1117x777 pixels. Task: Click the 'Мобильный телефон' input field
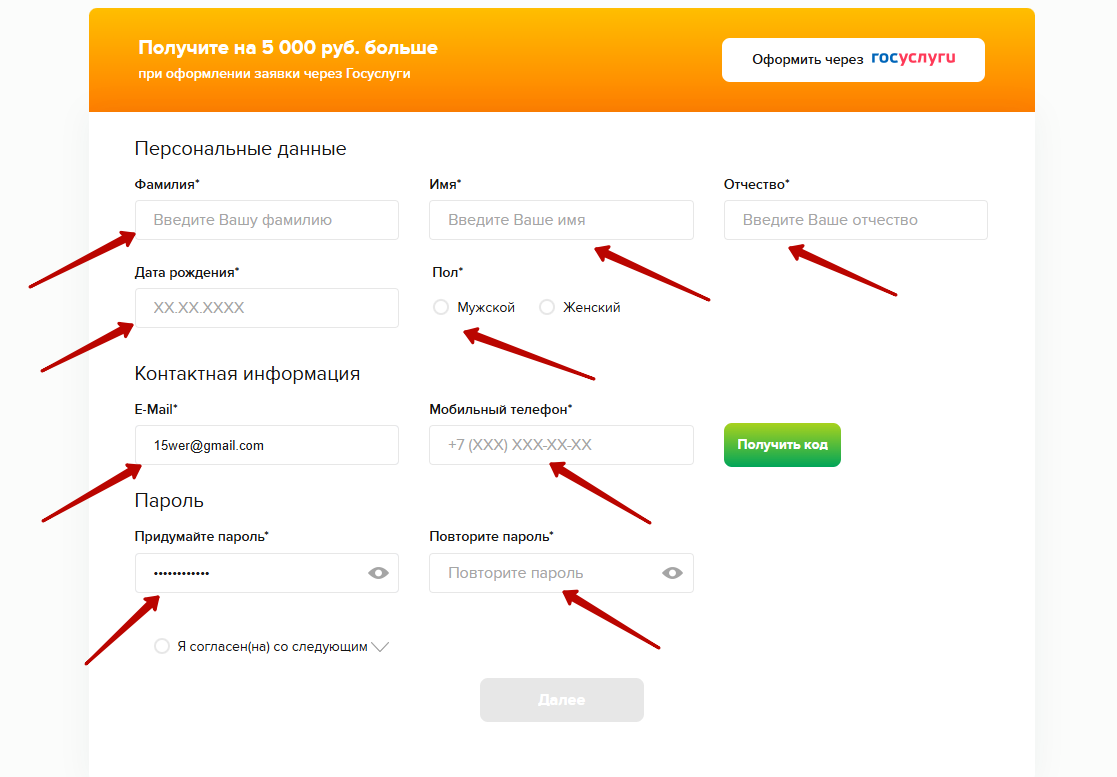[561, 445]
